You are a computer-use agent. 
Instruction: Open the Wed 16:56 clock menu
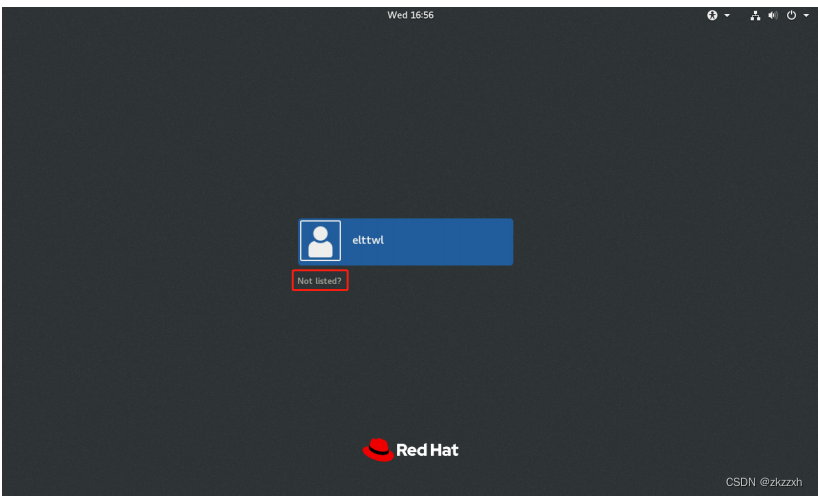(410, 15)
